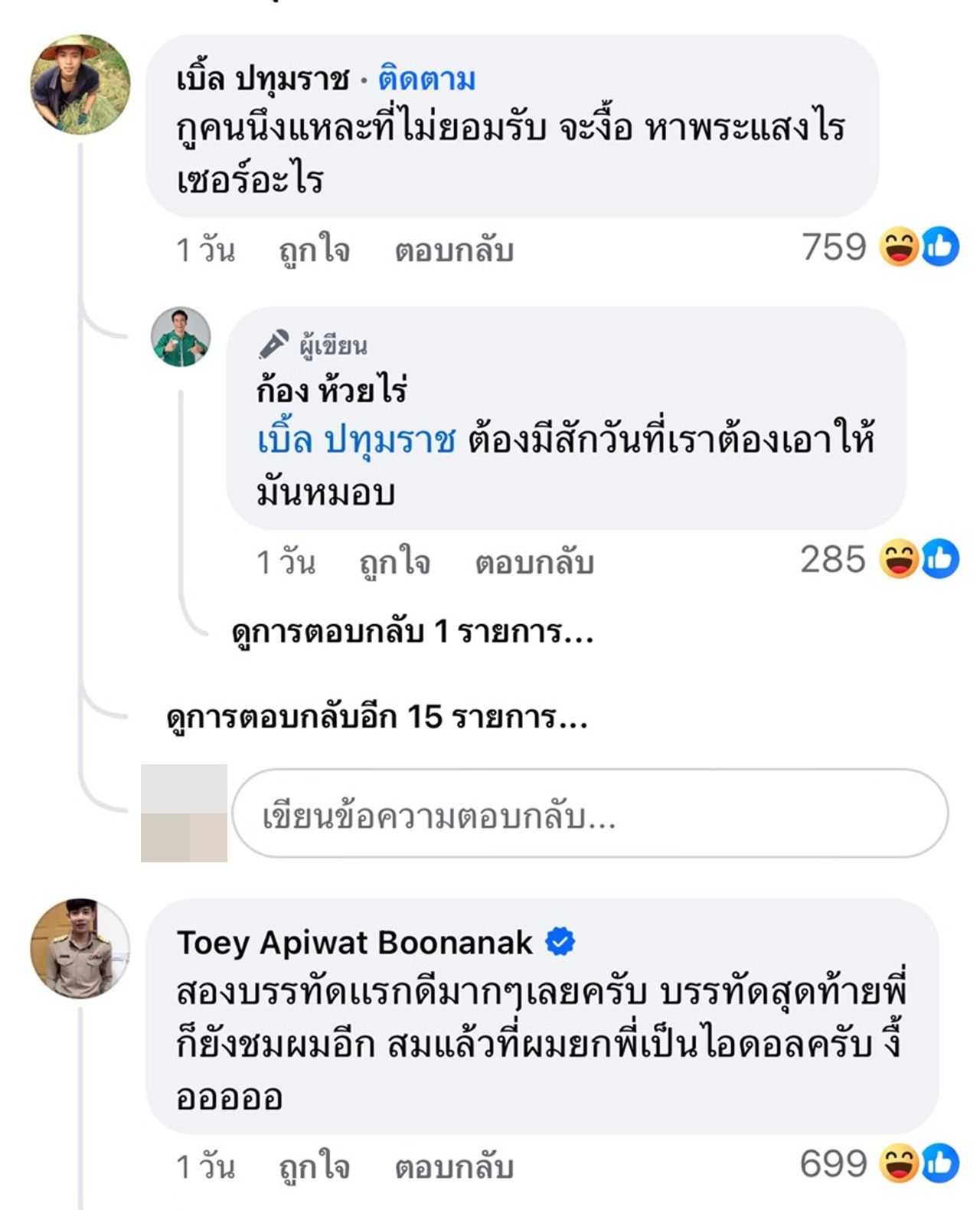Screen dimensions: 980x1210
Task: Click Toey Apiwat Boonanak's uniform profile photo
Action: click(80, 948)
